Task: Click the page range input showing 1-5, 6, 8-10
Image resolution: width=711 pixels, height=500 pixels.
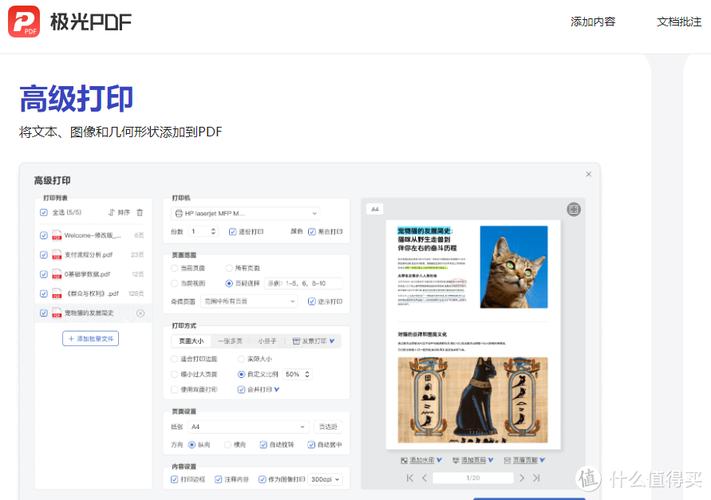Action: tap(303, 283)
